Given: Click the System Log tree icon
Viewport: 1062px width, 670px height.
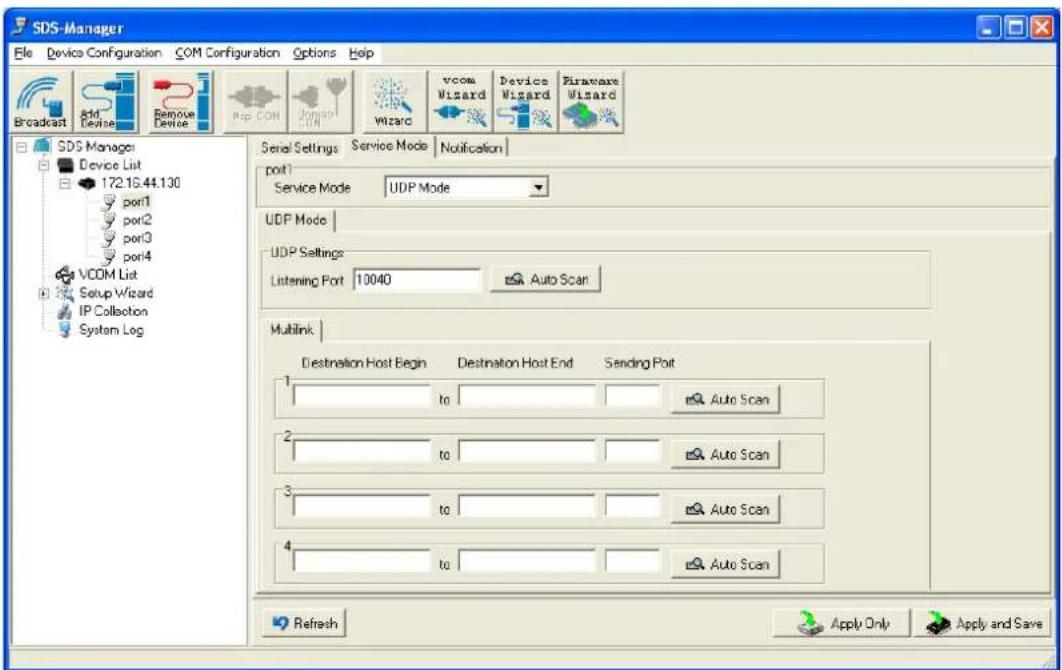Looking at the screenshot, I should click(x=65, y=330).
